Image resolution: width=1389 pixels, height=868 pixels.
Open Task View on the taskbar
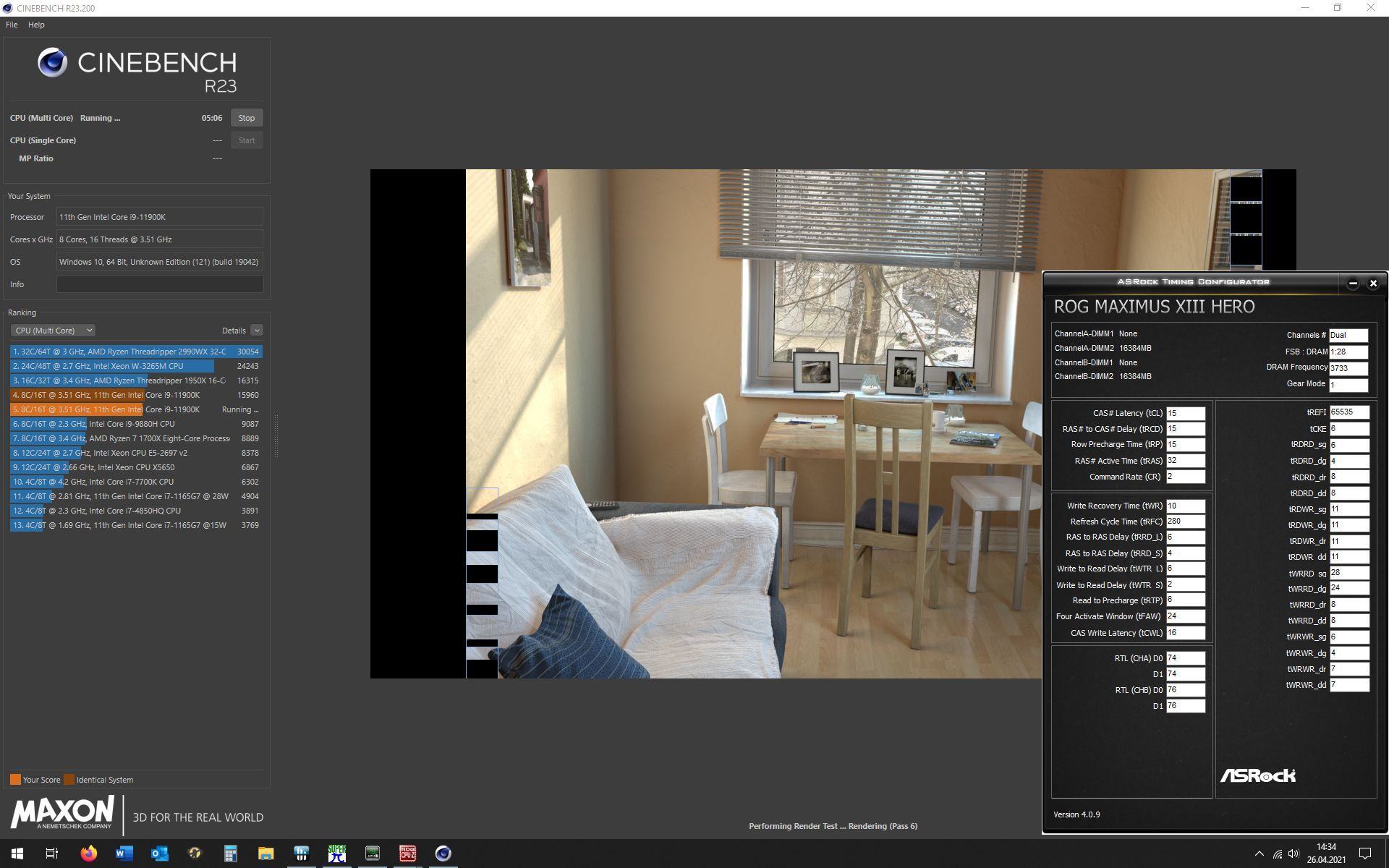[52, 854]
